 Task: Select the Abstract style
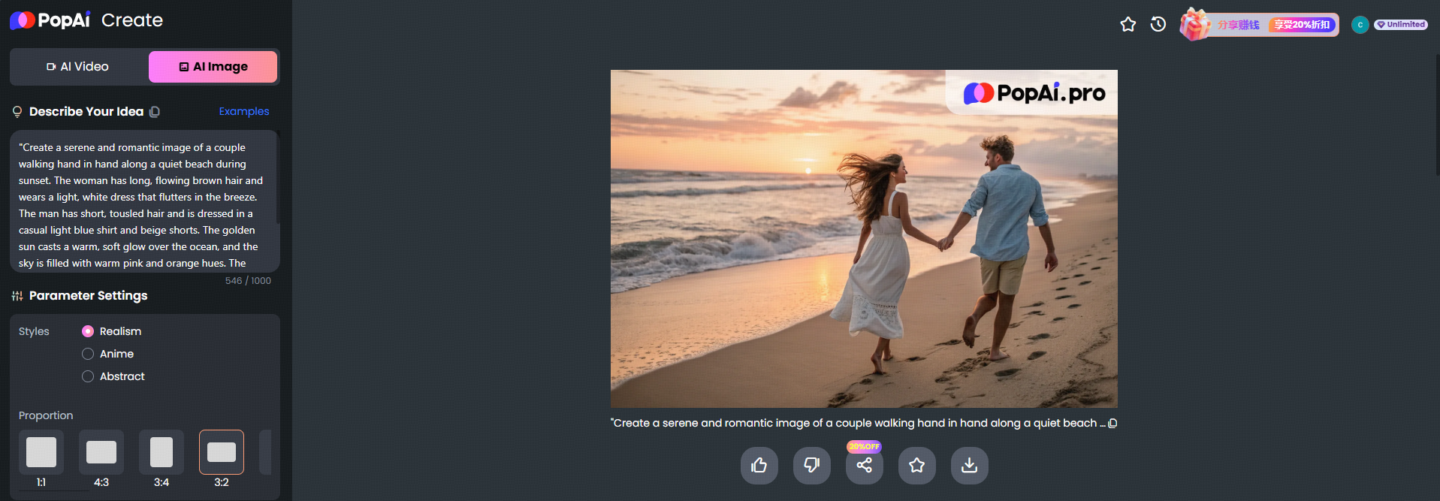113,377
